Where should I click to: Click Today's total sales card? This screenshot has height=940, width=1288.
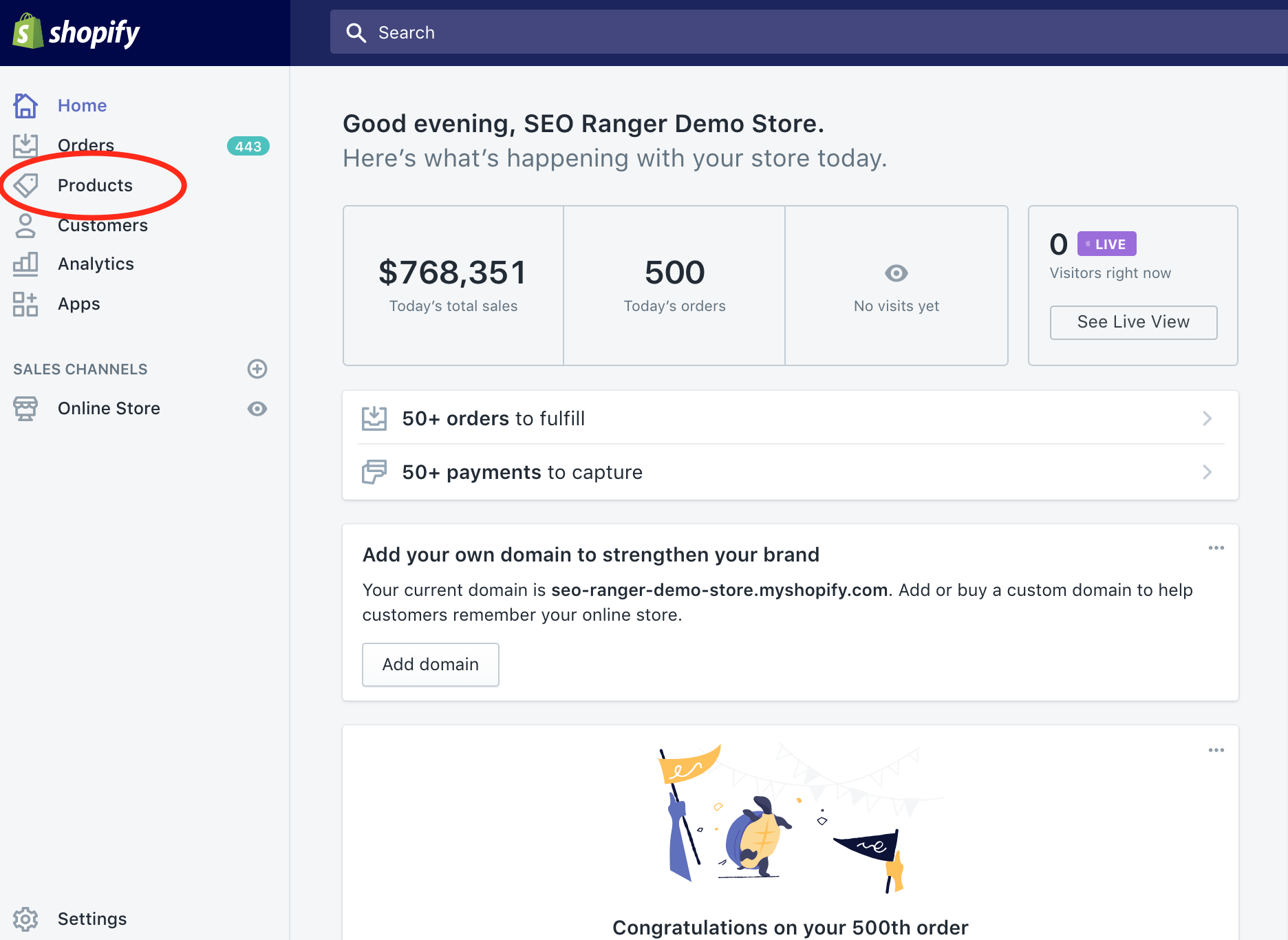click(453, 285)
